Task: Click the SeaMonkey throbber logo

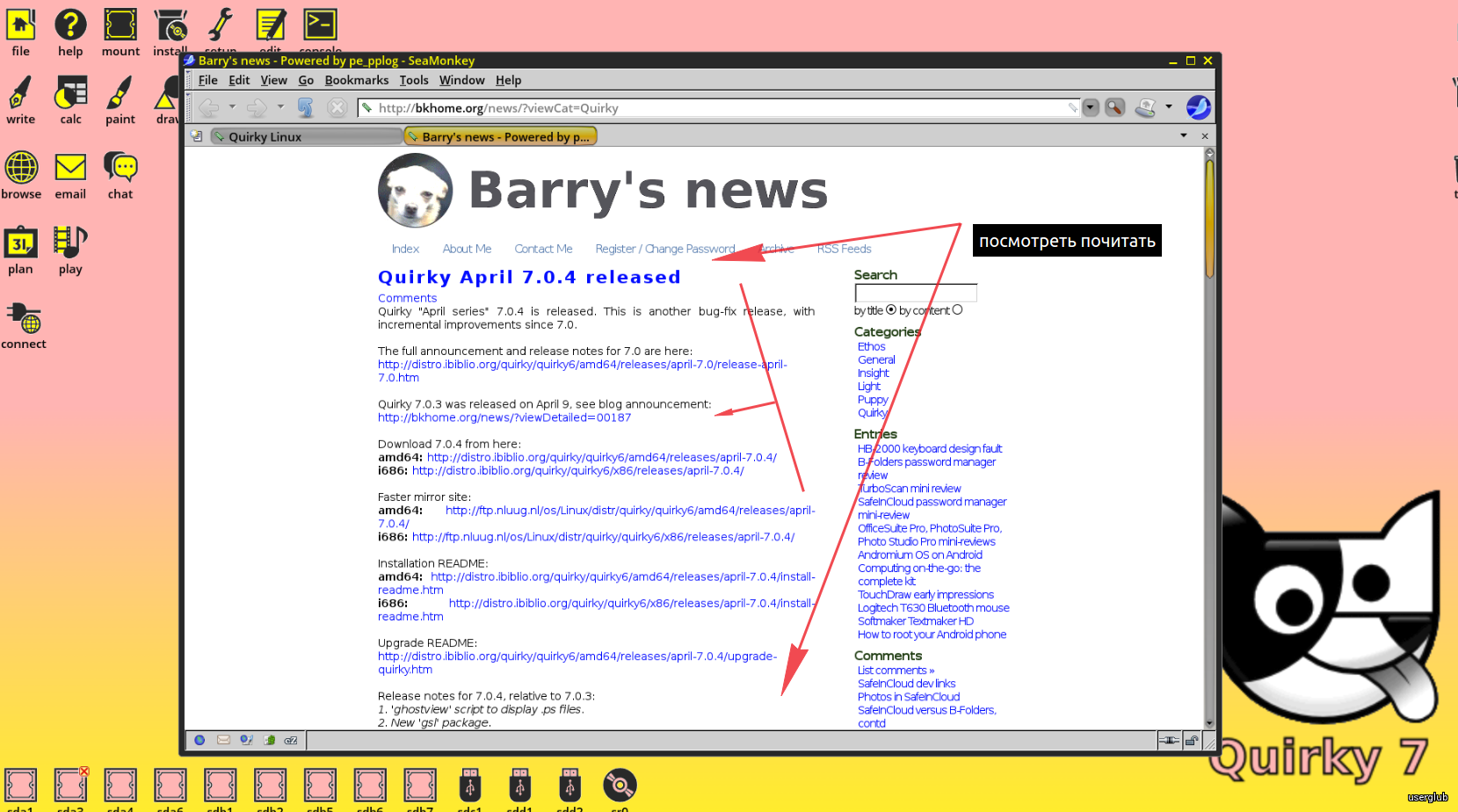Action: pos(1198,107)
